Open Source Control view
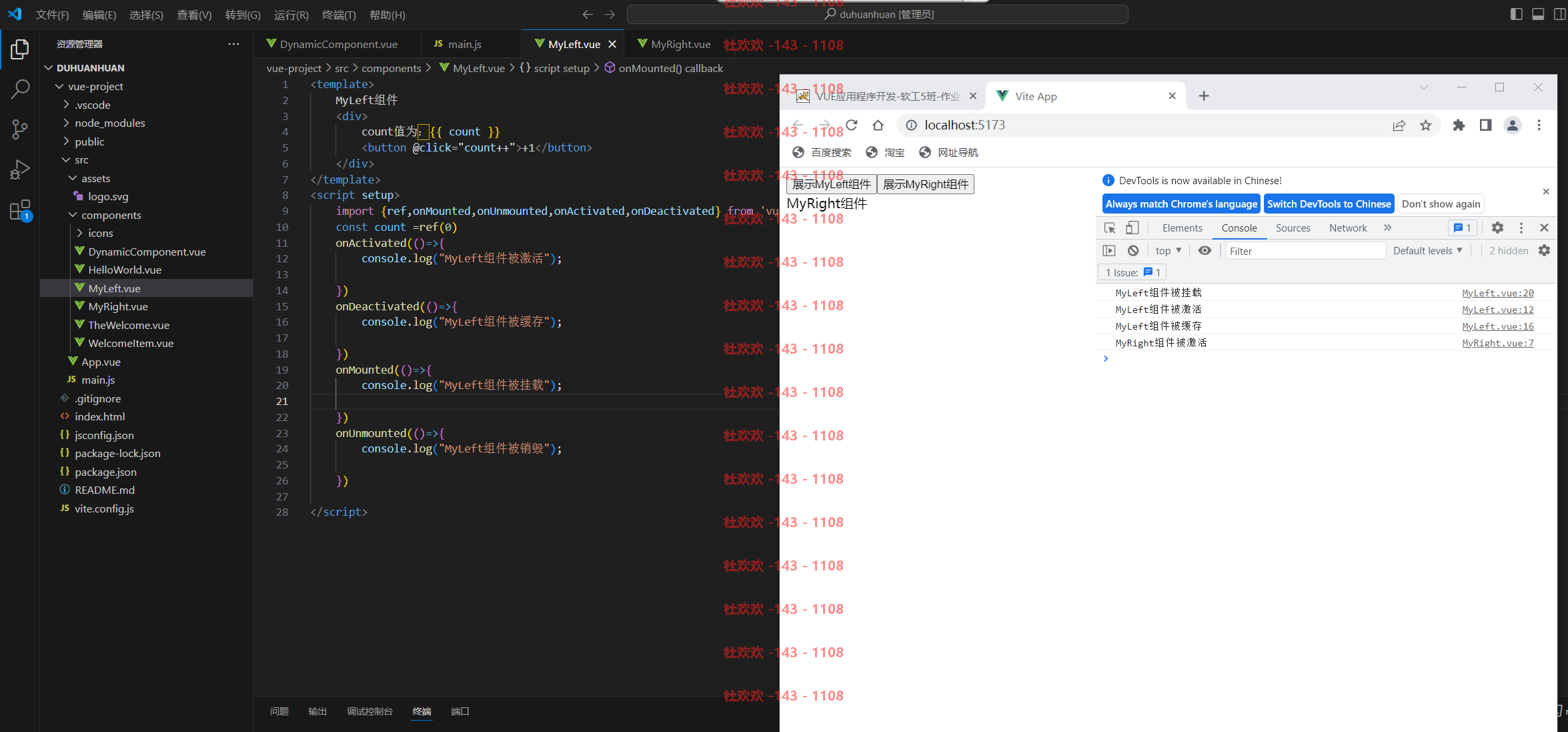The height and width of the screenshot is (732, 1568). (20, 129)
